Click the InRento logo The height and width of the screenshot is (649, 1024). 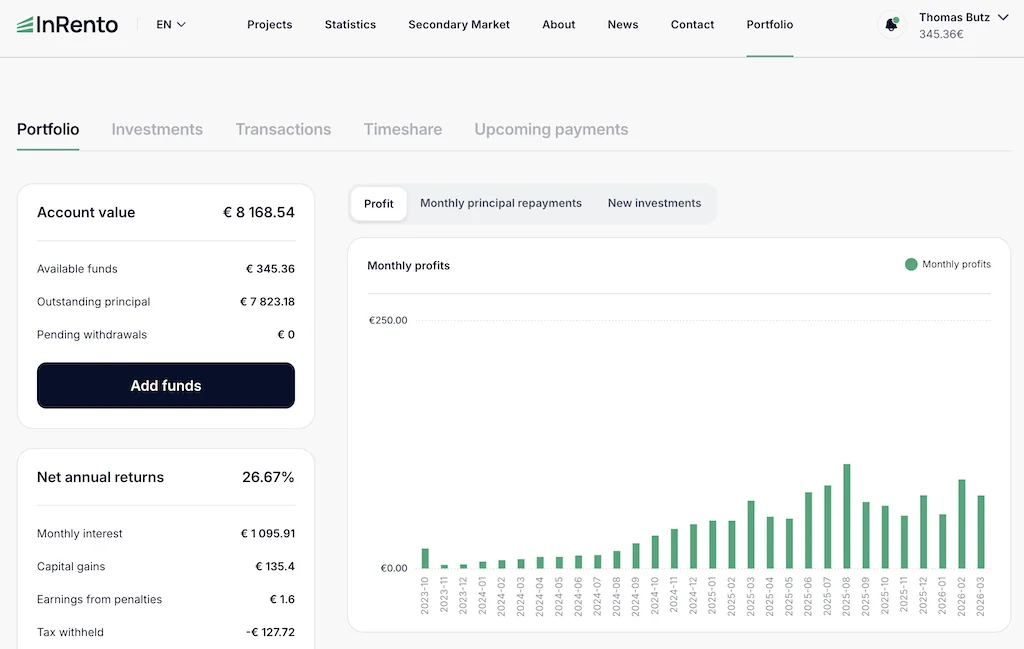click(67, 25)
